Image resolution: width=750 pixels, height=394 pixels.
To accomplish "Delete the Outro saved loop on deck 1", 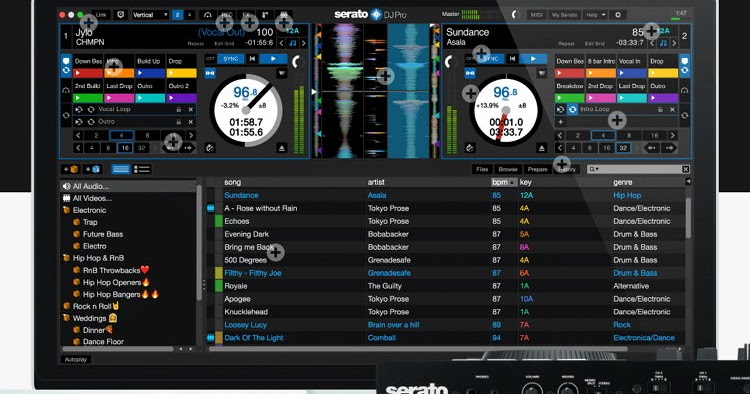I will [190, 122].
